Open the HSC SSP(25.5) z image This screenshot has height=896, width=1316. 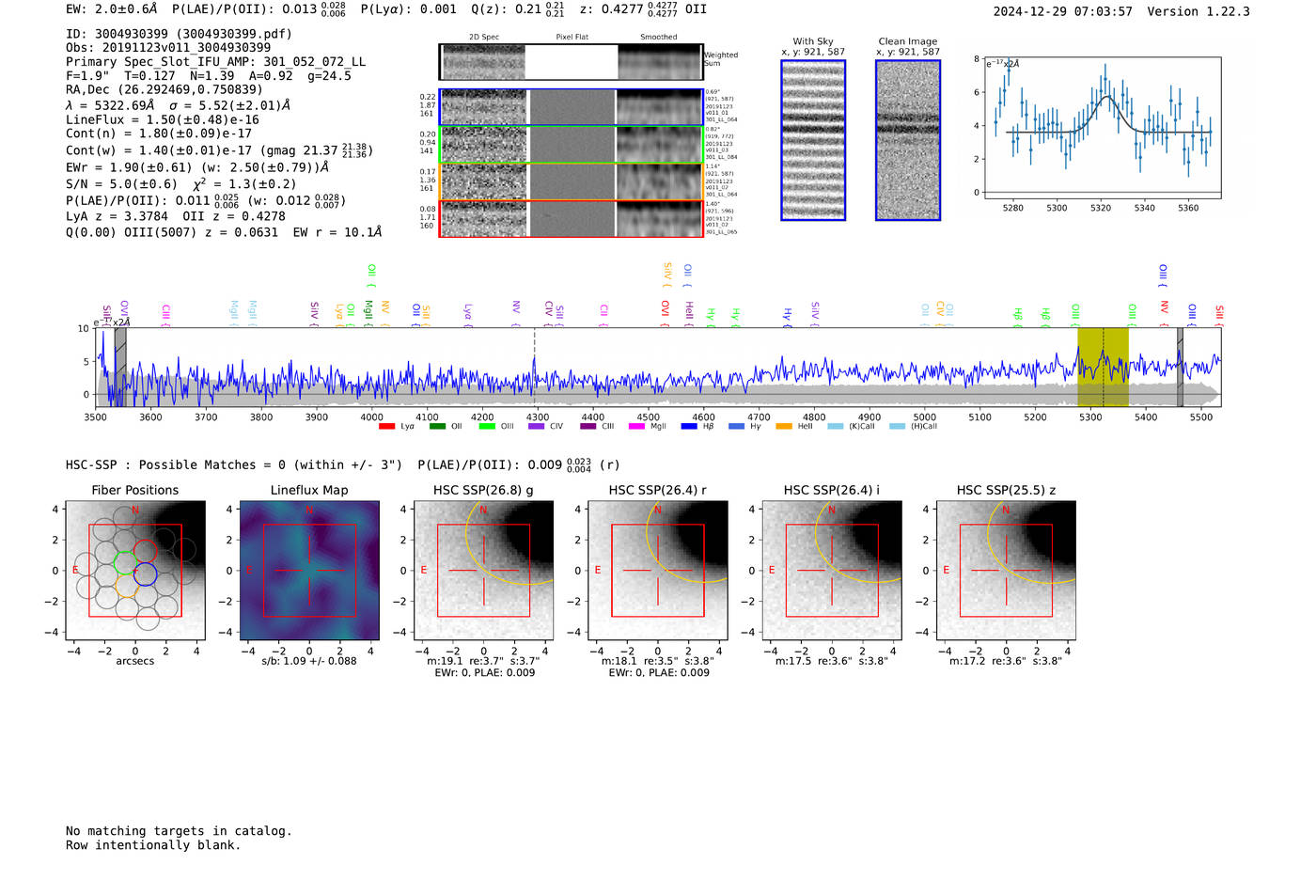coord(1006,571)
